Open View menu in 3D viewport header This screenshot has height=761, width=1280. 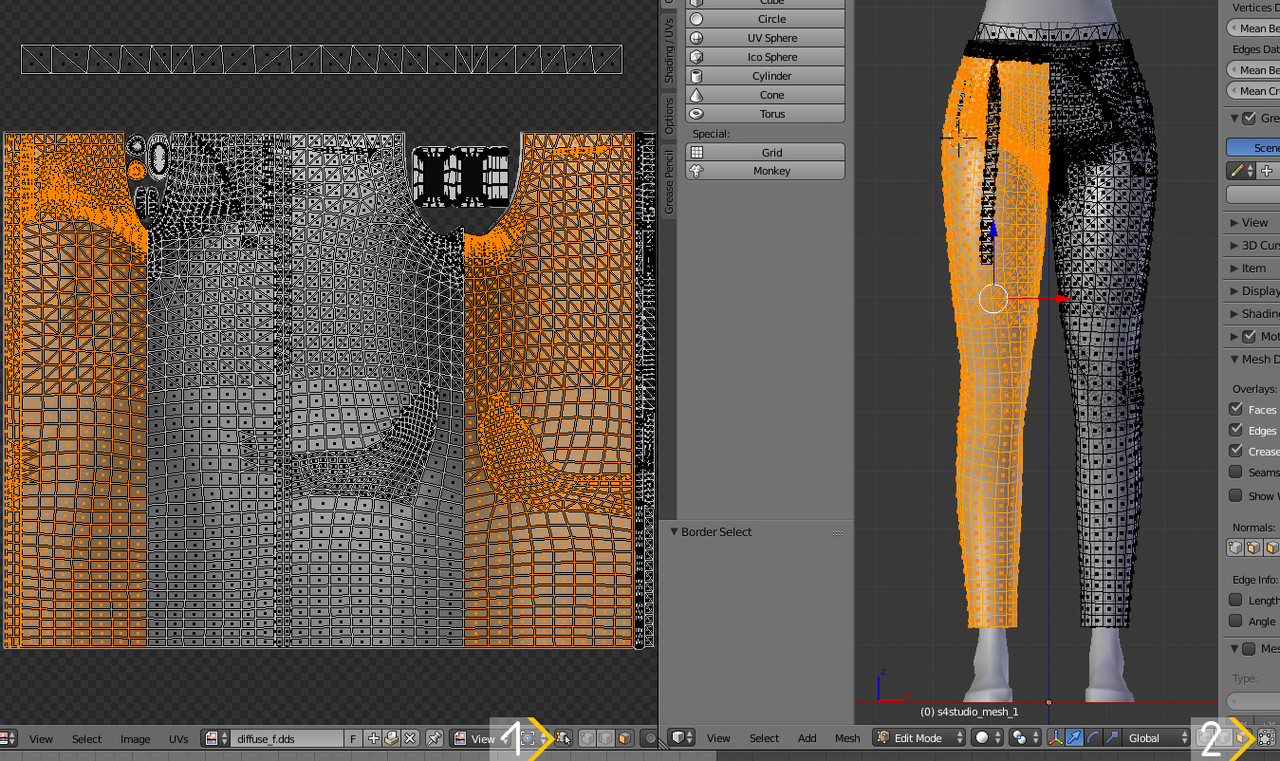719,738
